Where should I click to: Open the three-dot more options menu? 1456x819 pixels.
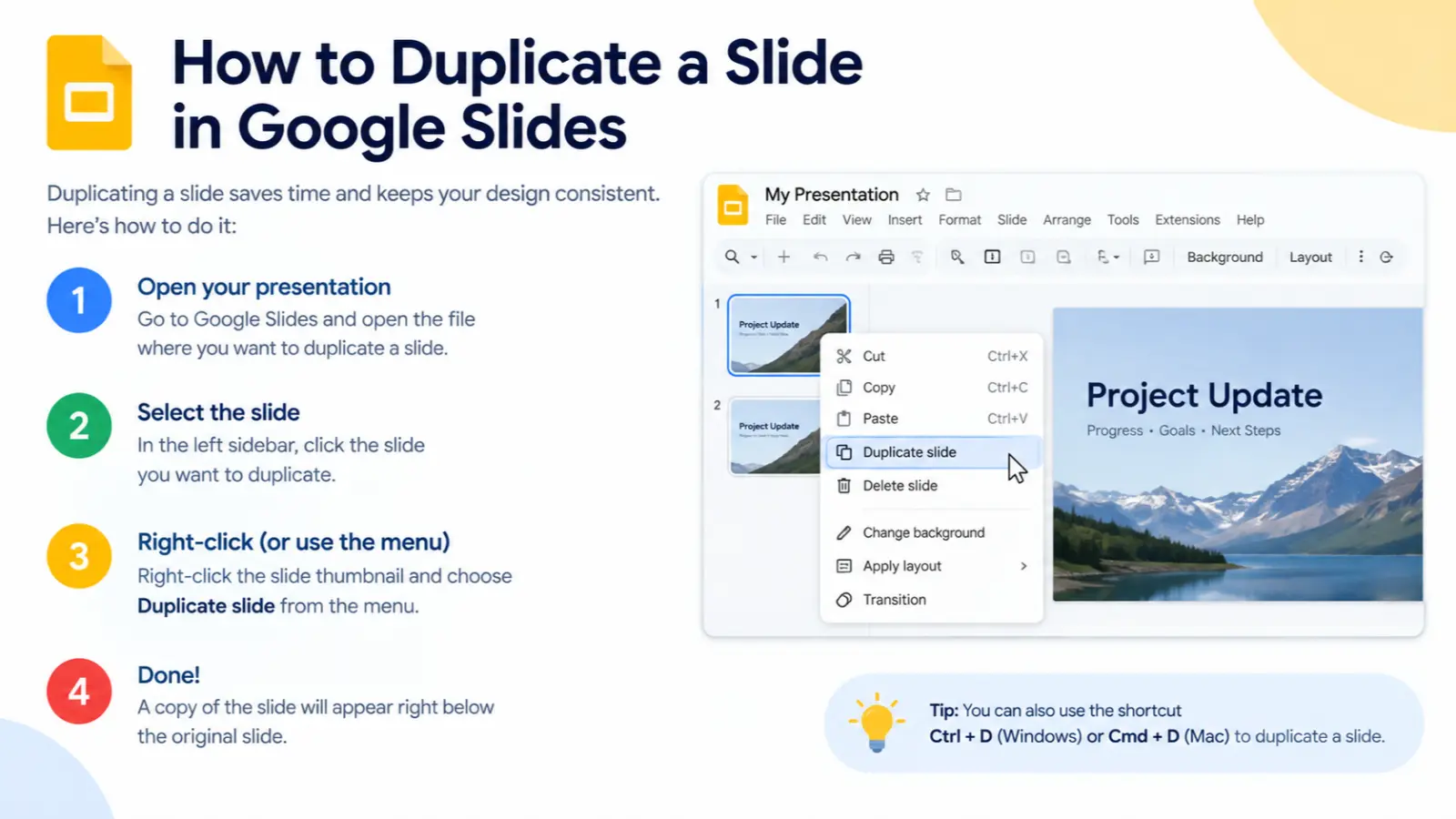(1361, 258)
